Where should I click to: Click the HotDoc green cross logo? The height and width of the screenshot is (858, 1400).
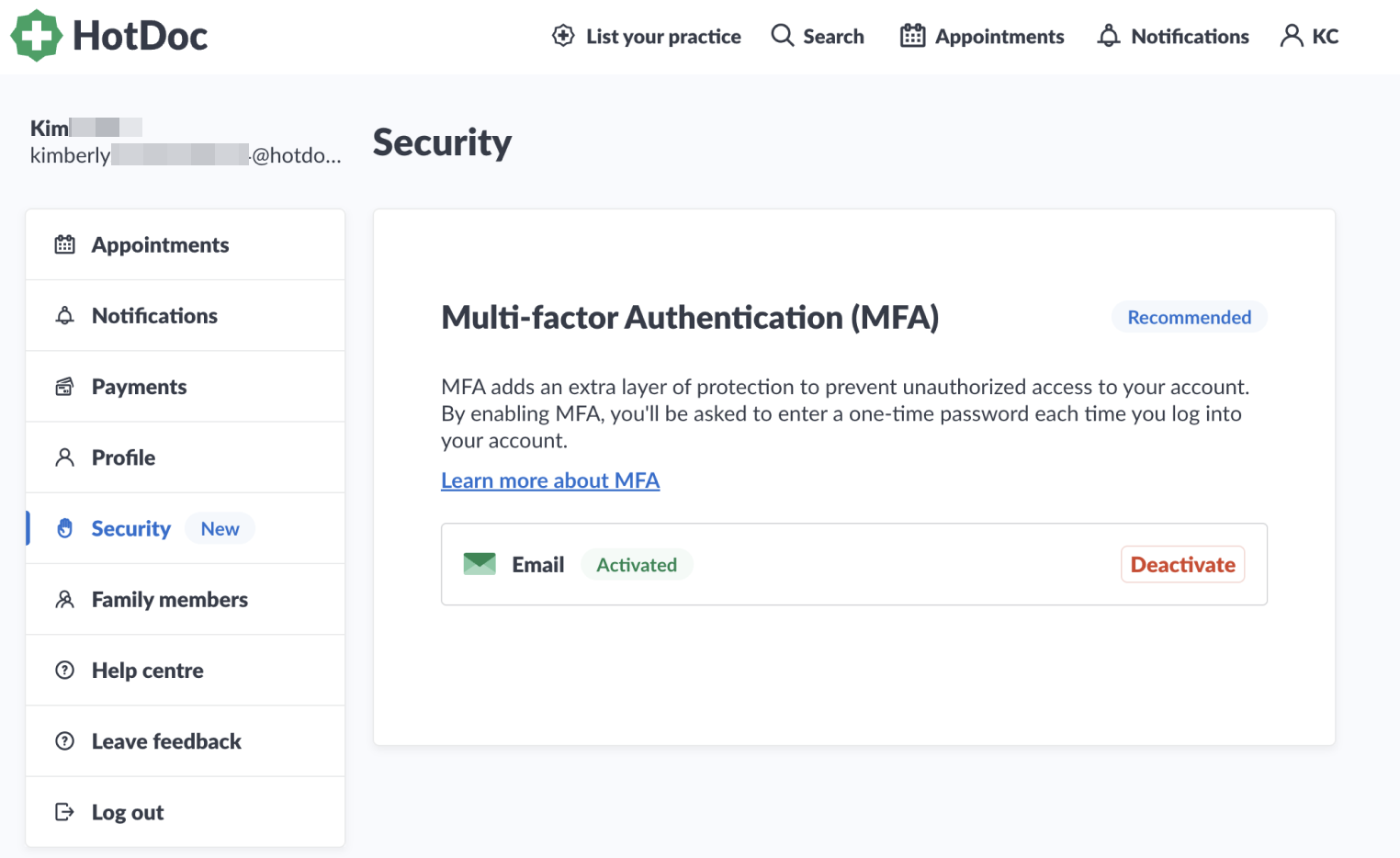pos(37,36)
